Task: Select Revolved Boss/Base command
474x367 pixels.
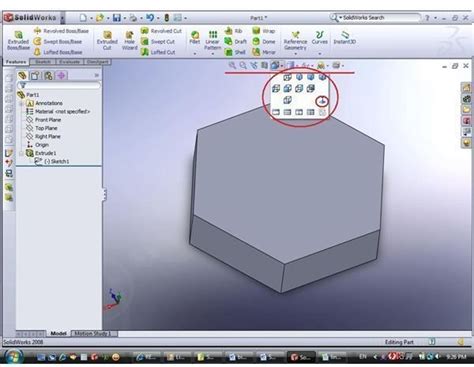Action: pos(61,31)
